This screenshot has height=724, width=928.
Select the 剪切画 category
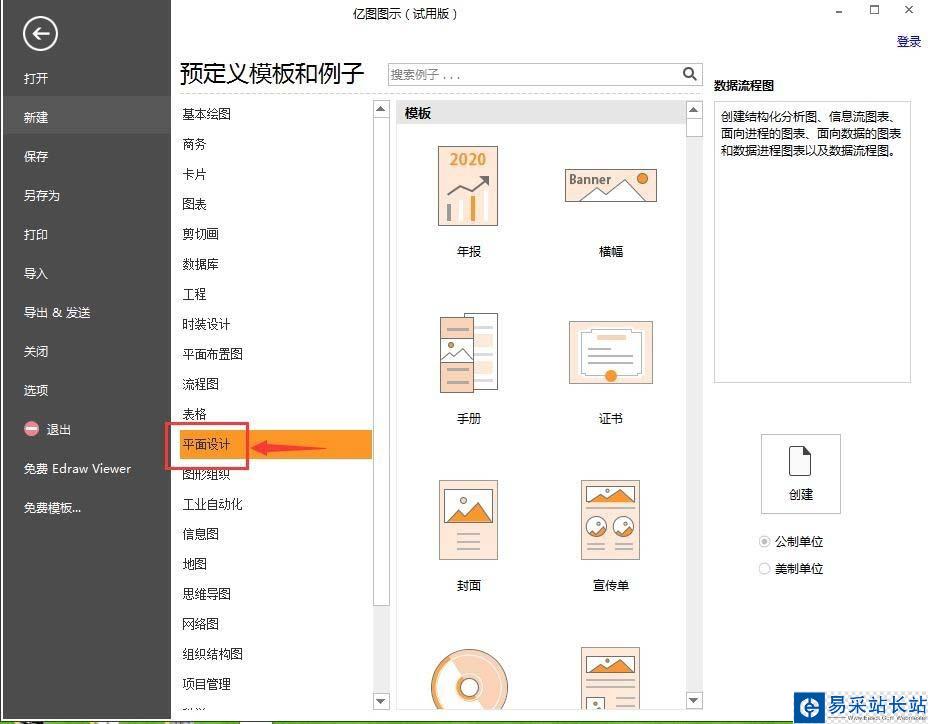200,234
